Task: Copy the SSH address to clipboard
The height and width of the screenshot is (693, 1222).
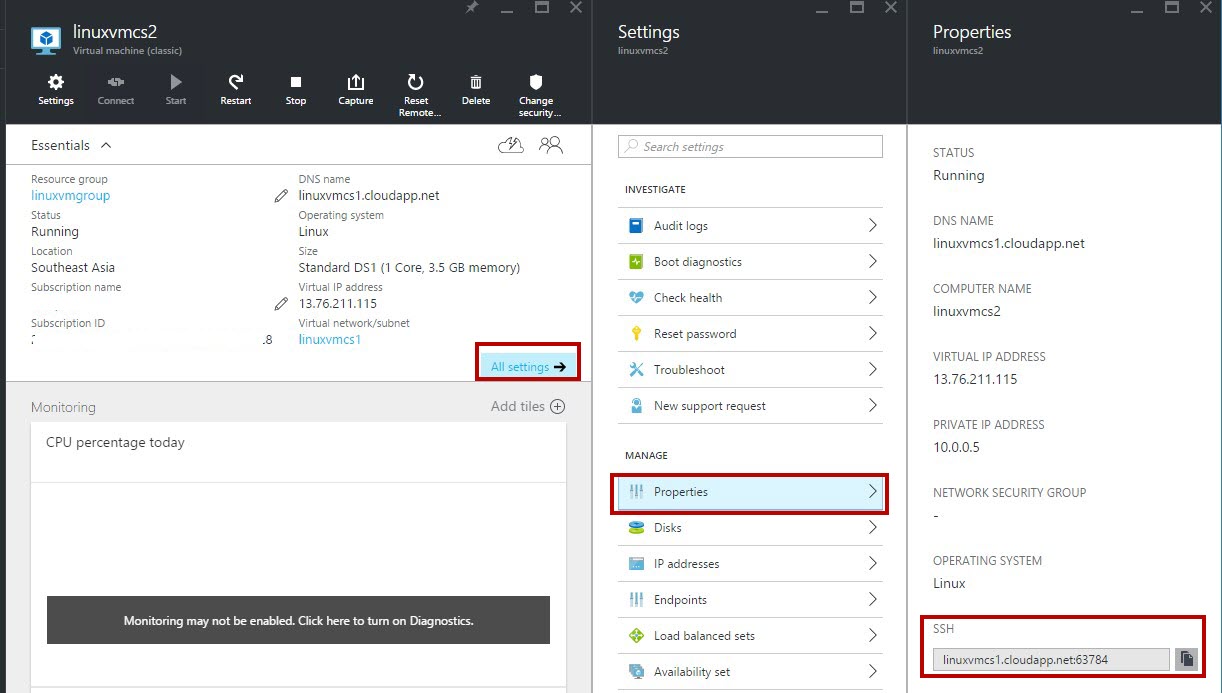Action: pos(1186,659)
